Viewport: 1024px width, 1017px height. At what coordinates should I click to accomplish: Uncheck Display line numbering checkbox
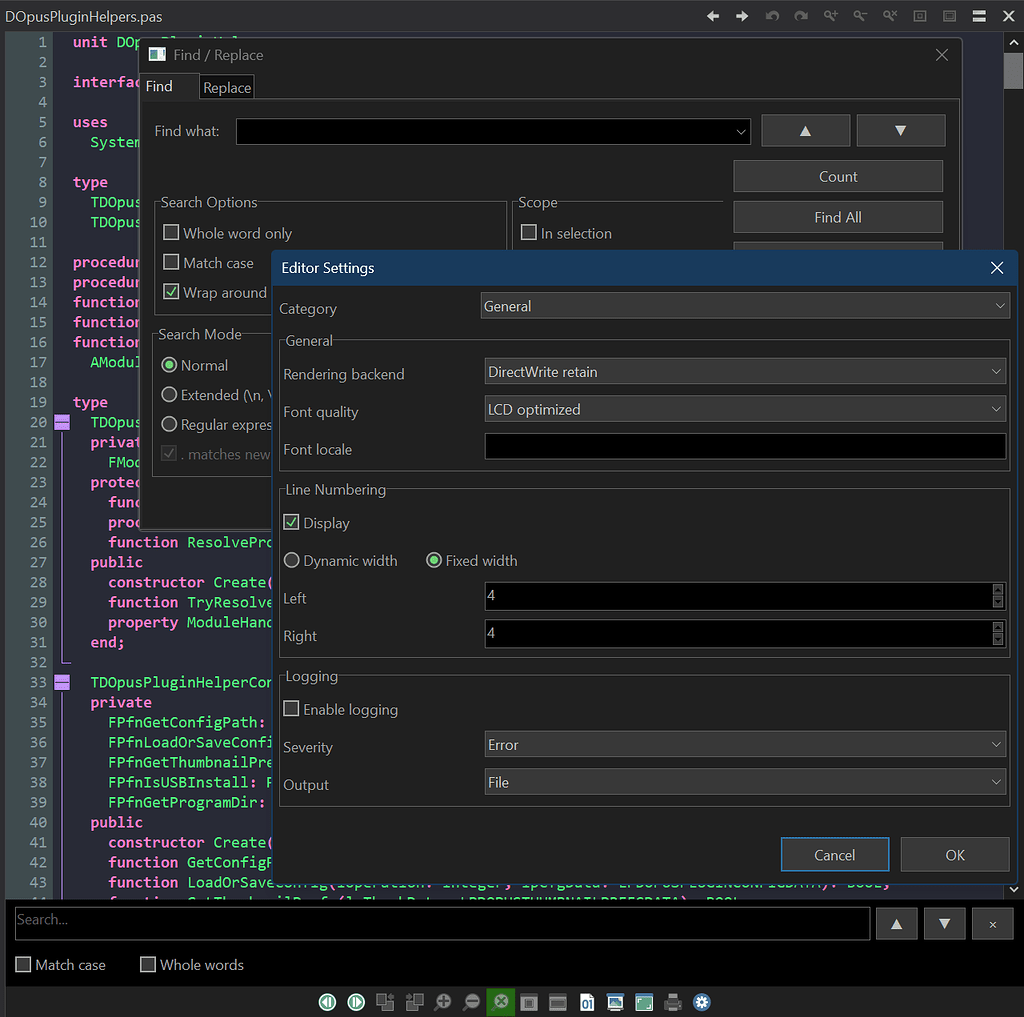291,522
